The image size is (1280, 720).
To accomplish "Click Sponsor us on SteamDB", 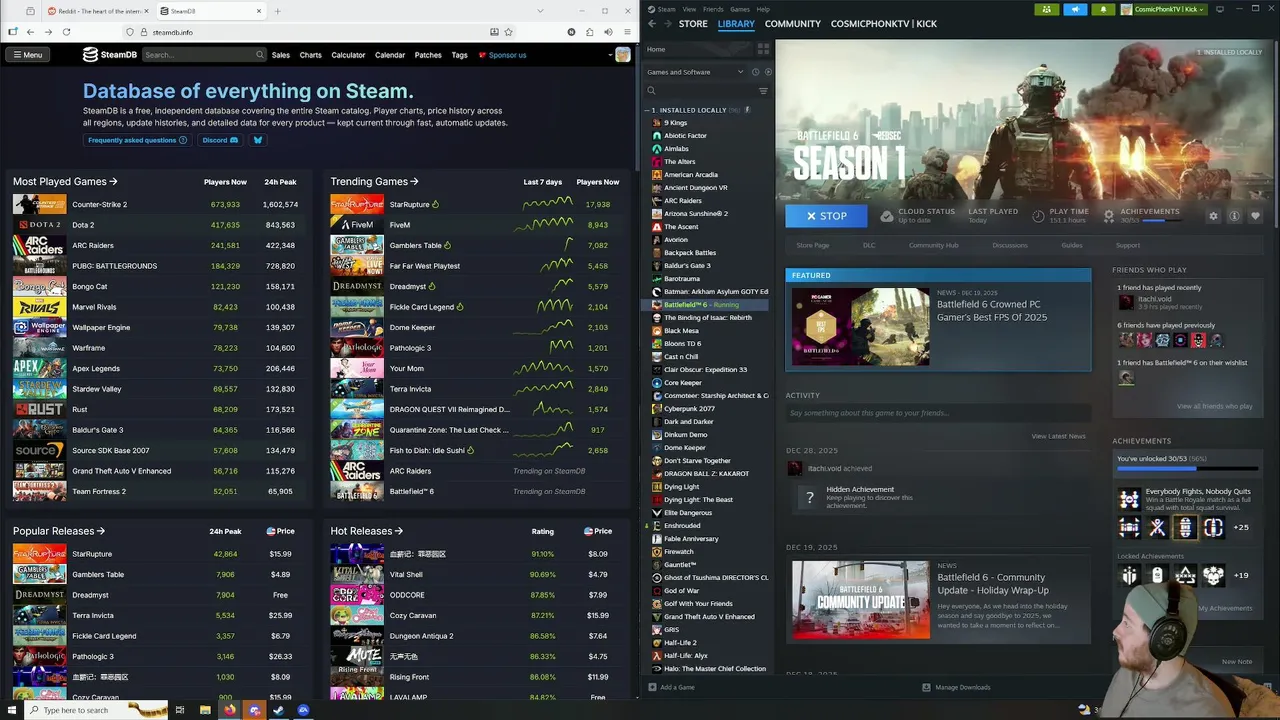I will click(x=502, y=55).
